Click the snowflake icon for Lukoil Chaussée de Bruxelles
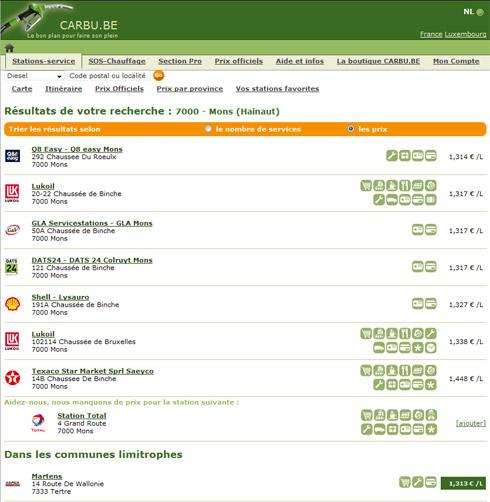 coord(418,348)
